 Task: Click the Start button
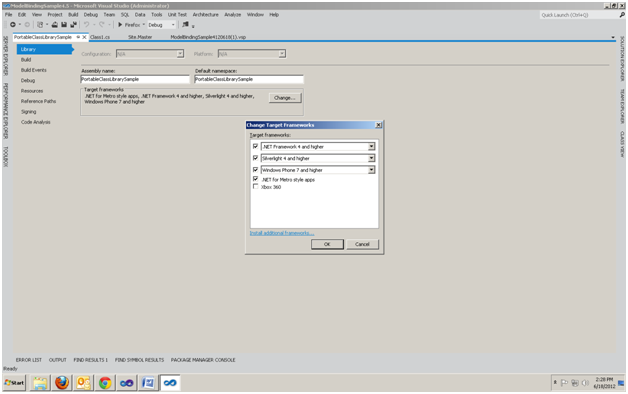14,383
